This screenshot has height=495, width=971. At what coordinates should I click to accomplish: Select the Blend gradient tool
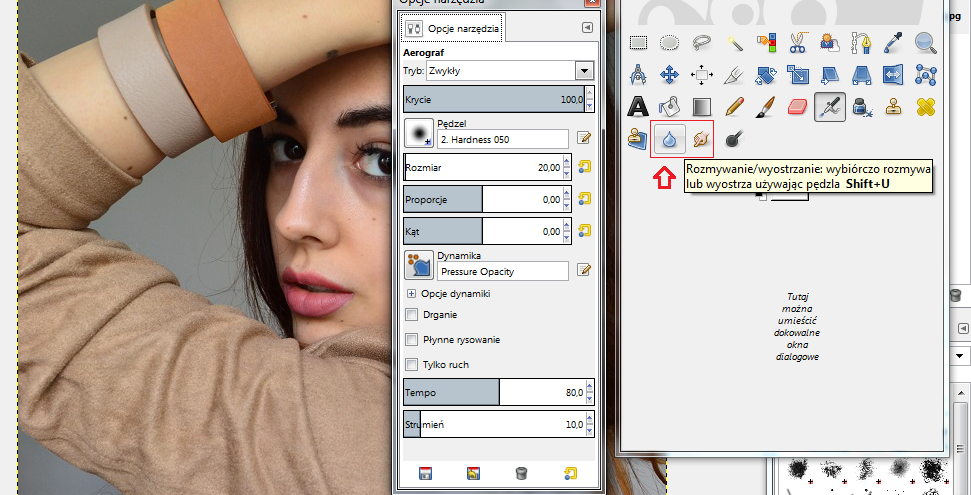click(x=702, y=107)
